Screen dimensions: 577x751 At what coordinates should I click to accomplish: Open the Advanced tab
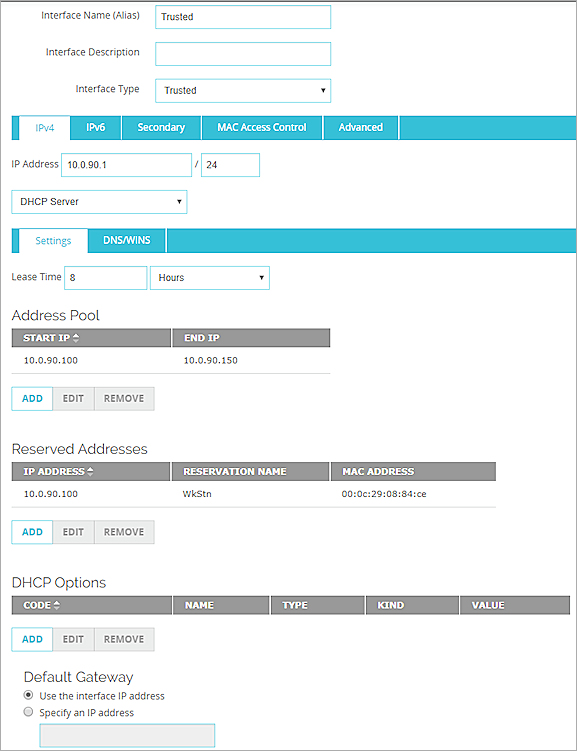click(x=361, y=127)
